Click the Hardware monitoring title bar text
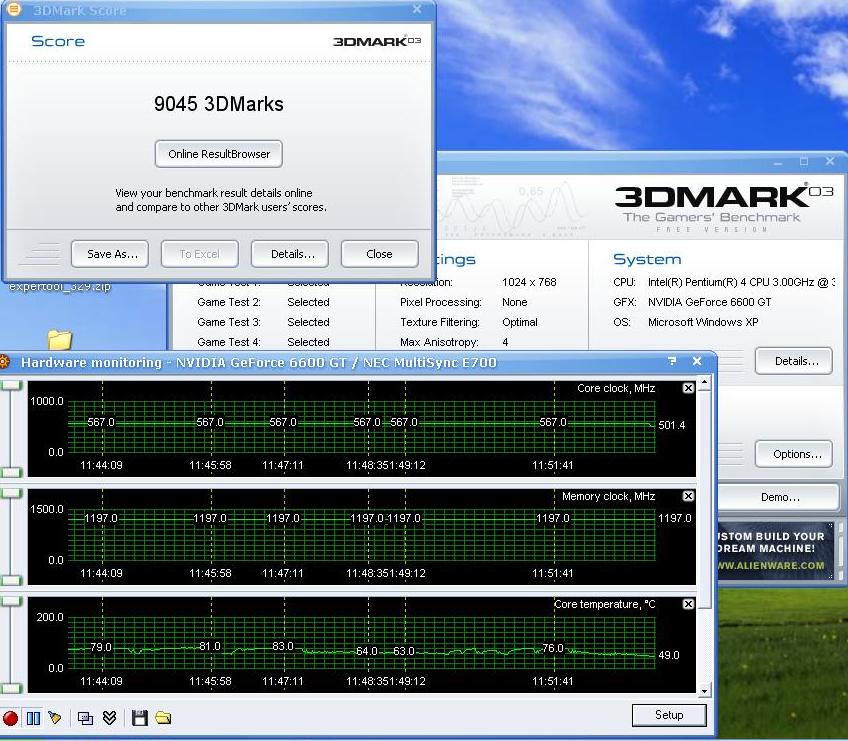The height and width of the screenshot is (741, 848). pos(259,362)
